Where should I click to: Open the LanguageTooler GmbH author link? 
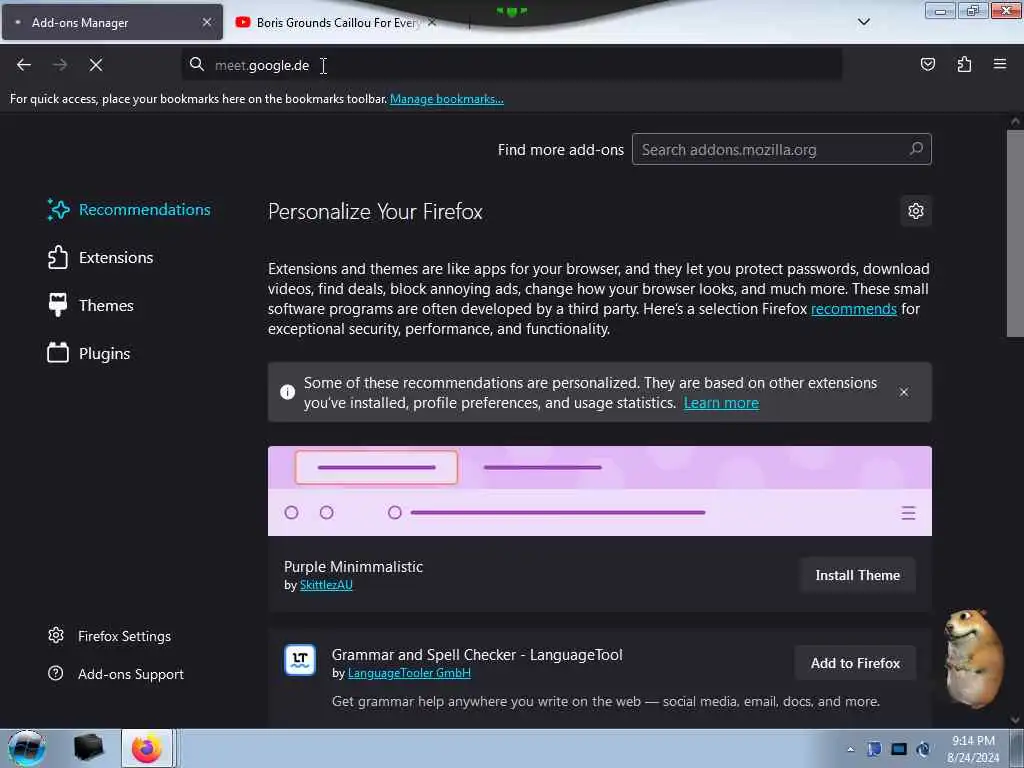[x=409, y=673]
